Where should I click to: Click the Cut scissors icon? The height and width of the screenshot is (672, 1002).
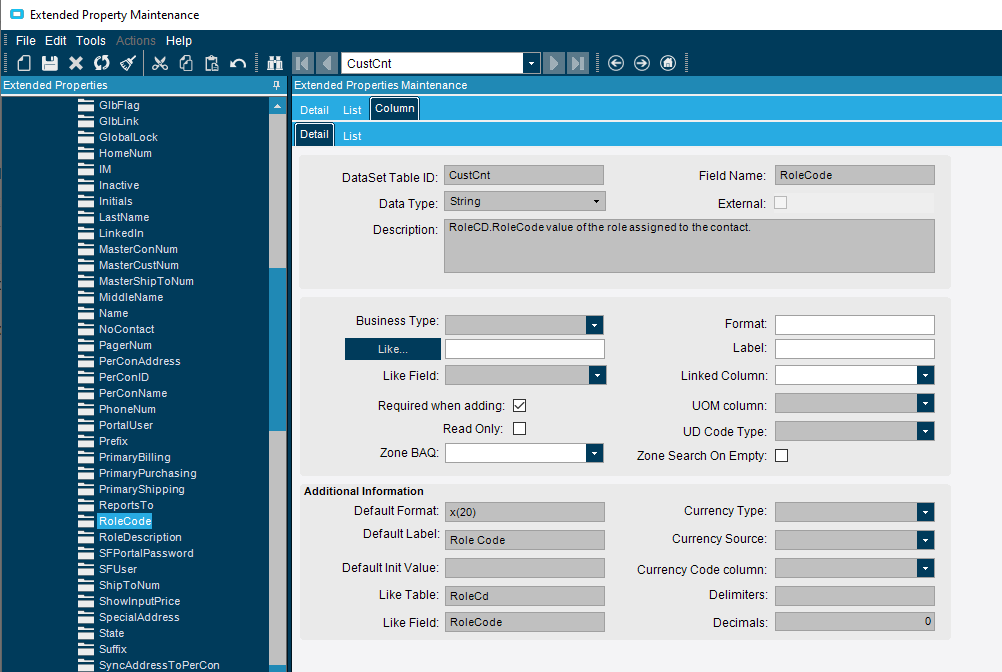pyautogui.click(x=160, y=63)
